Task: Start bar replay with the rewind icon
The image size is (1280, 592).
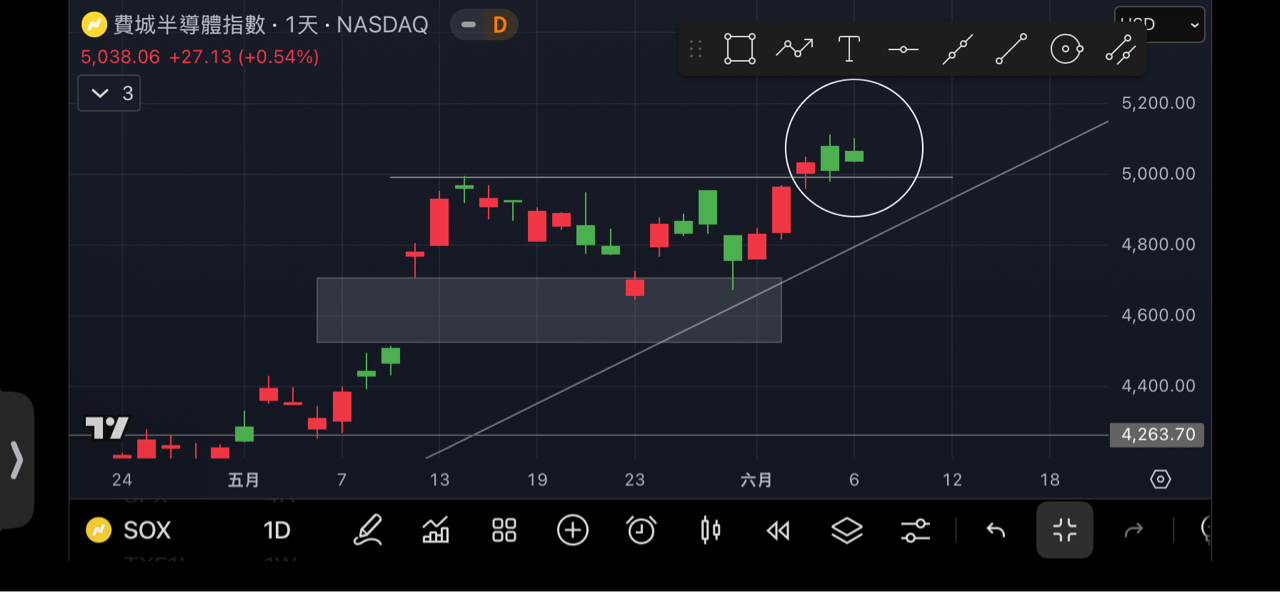Action: (778, 531)
